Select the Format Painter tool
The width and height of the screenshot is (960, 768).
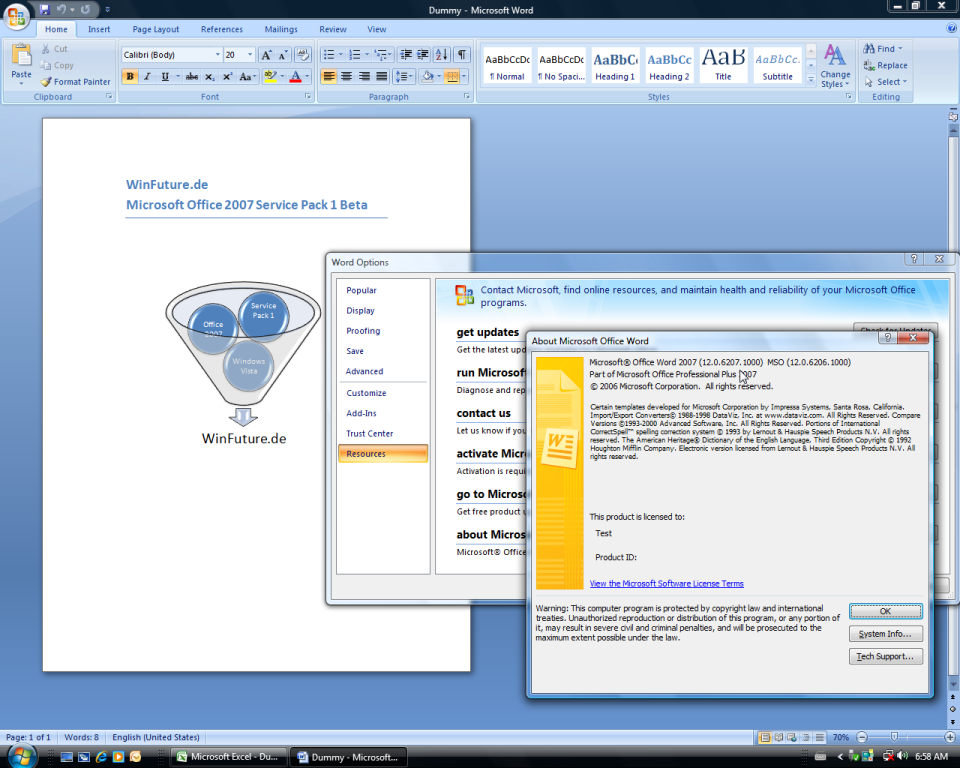pos(76,82)
